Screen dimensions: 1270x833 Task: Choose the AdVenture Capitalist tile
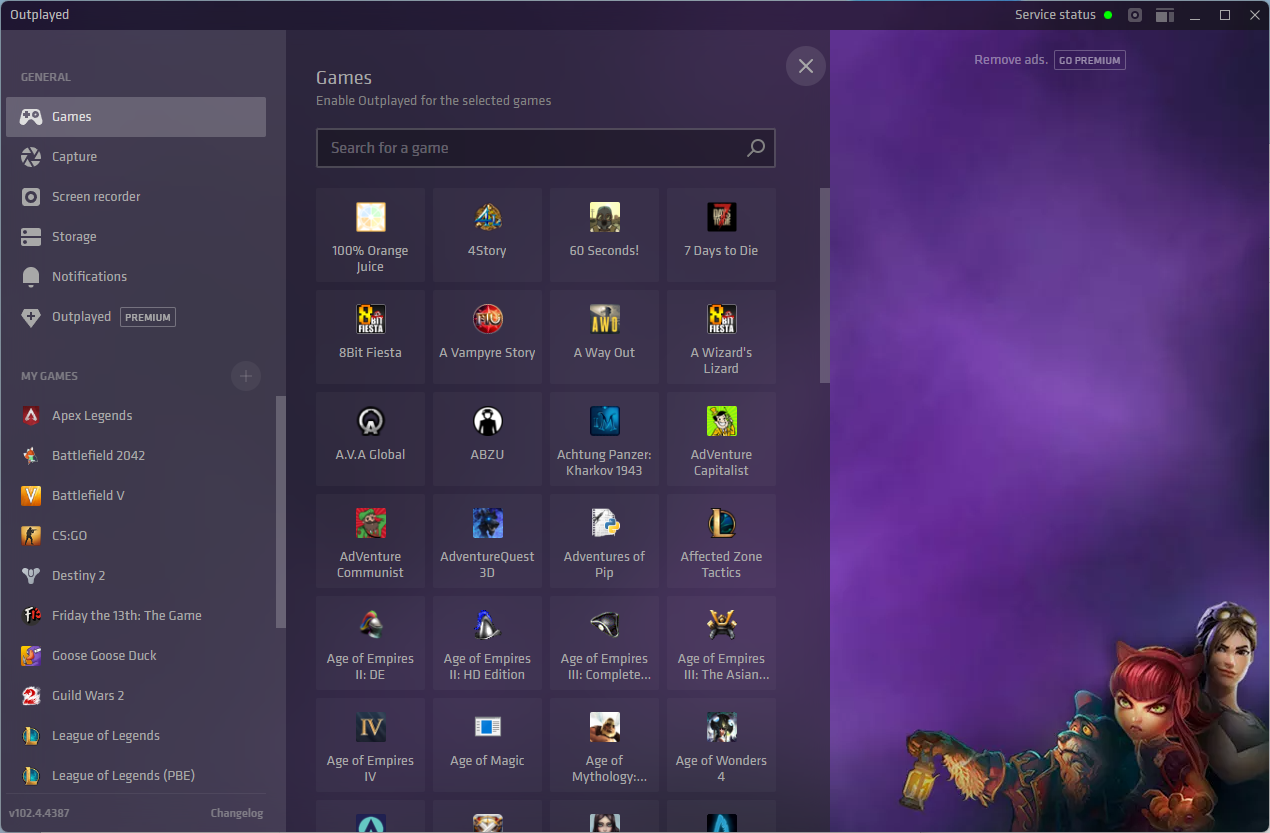coord(721,439)
